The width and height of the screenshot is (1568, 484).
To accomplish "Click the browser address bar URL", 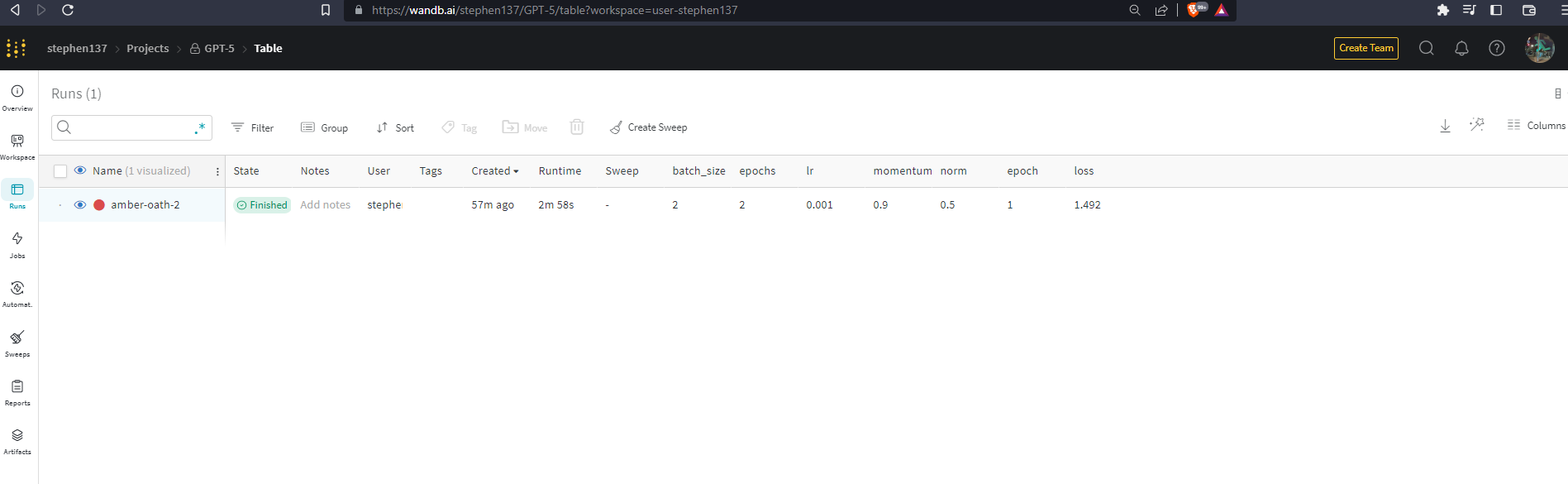I will tap(555, 10).
